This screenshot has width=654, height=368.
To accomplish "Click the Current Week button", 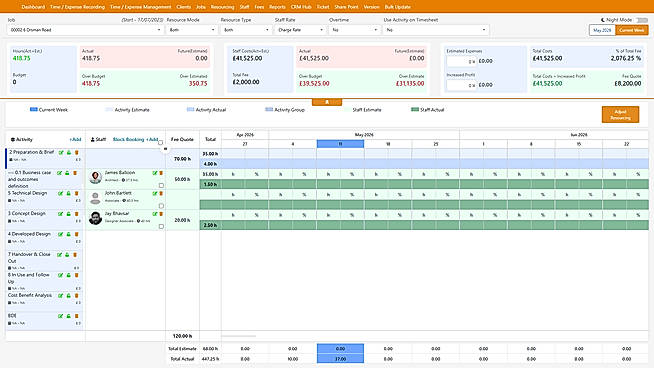I will pyautogui.click(x=632, y=30).
